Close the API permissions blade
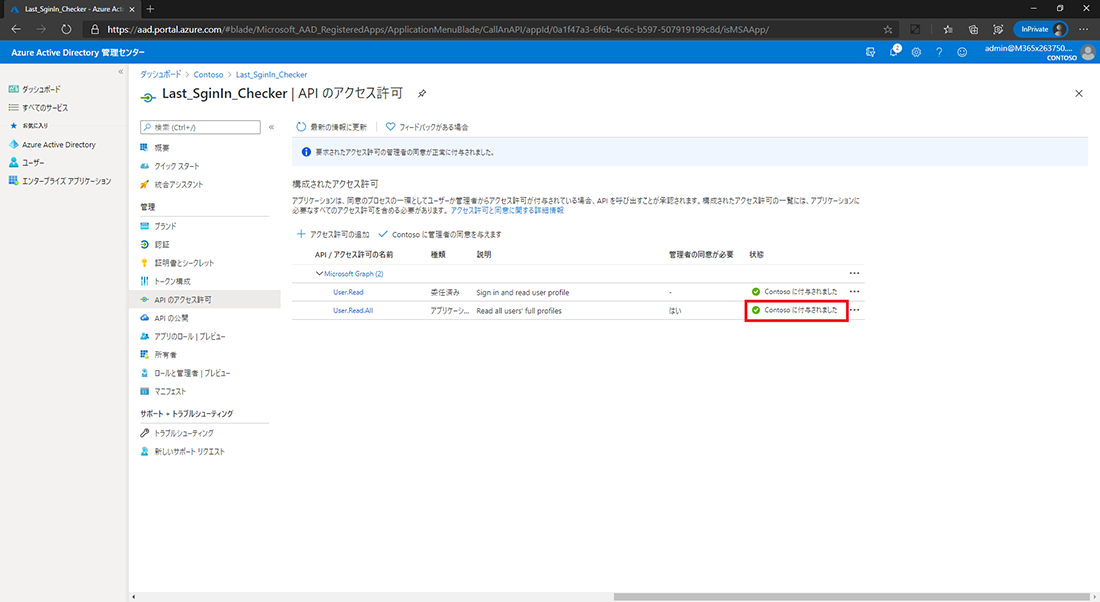 coord(1079,93)
